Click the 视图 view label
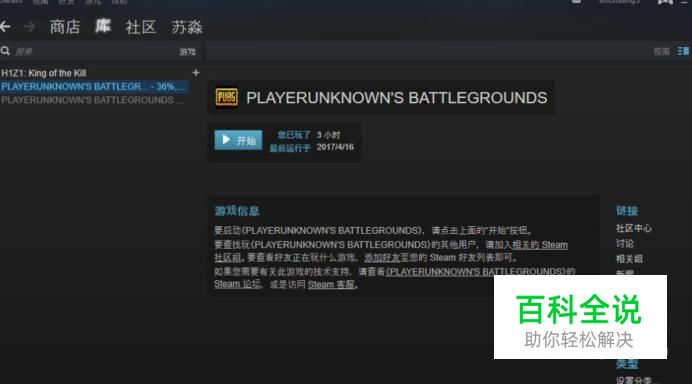692x384 pixels. pyautogui.click(x=662, y=52)
